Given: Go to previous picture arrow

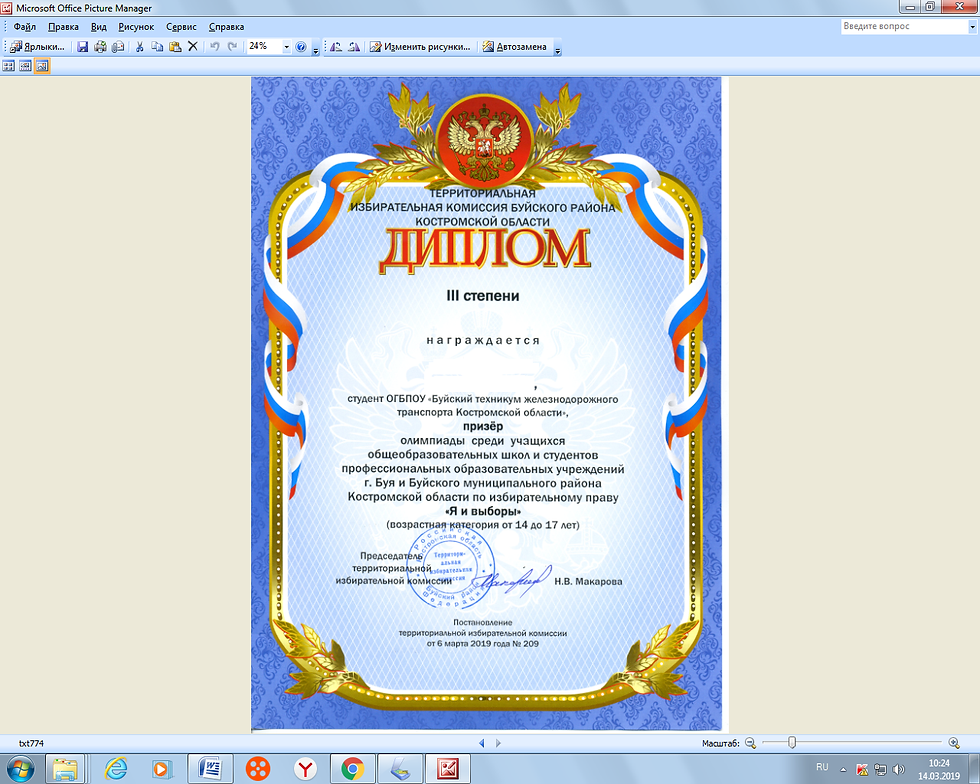Looking at the screenshot, I should click(x=481, y=743).
